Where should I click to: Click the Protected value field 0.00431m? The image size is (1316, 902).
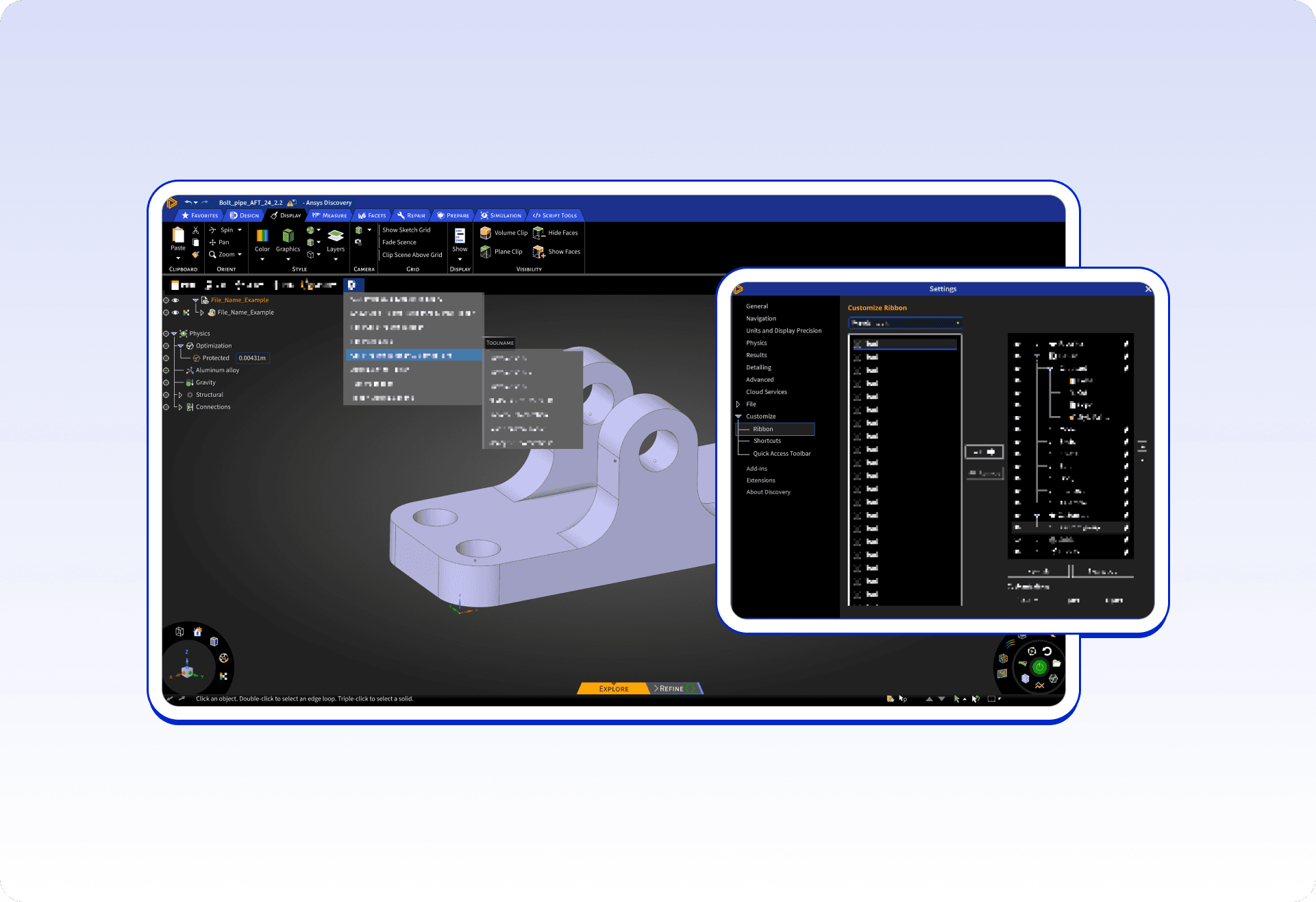(x=252, y=358)
